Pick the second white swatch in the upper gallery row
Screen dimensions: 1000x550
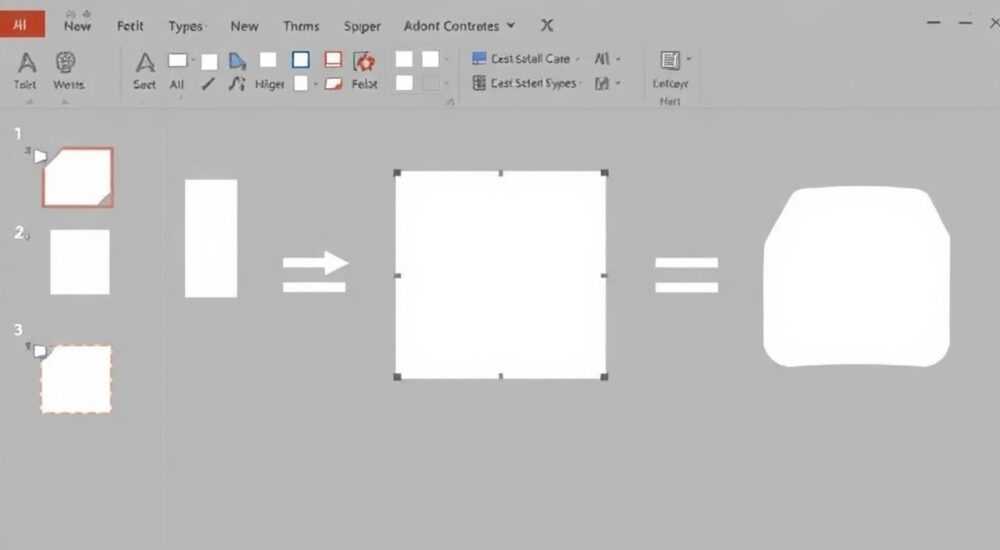(430, 59)
